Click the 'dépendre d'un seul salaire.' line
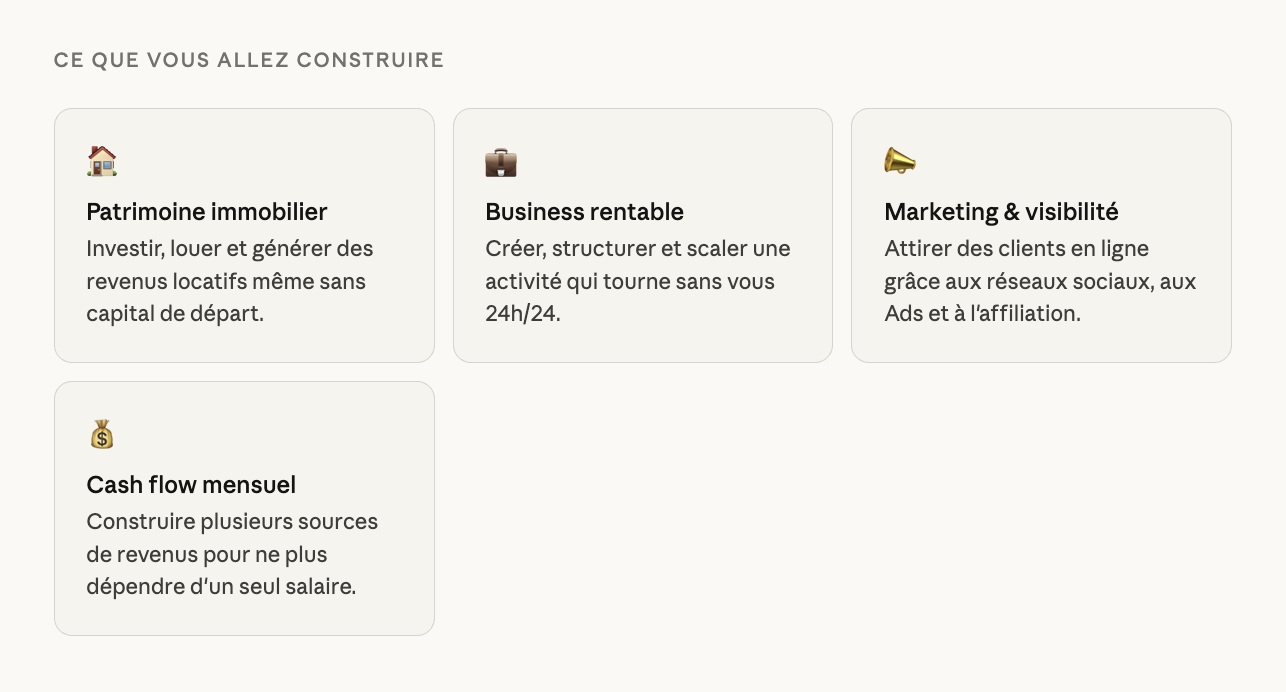 [221, 587]
